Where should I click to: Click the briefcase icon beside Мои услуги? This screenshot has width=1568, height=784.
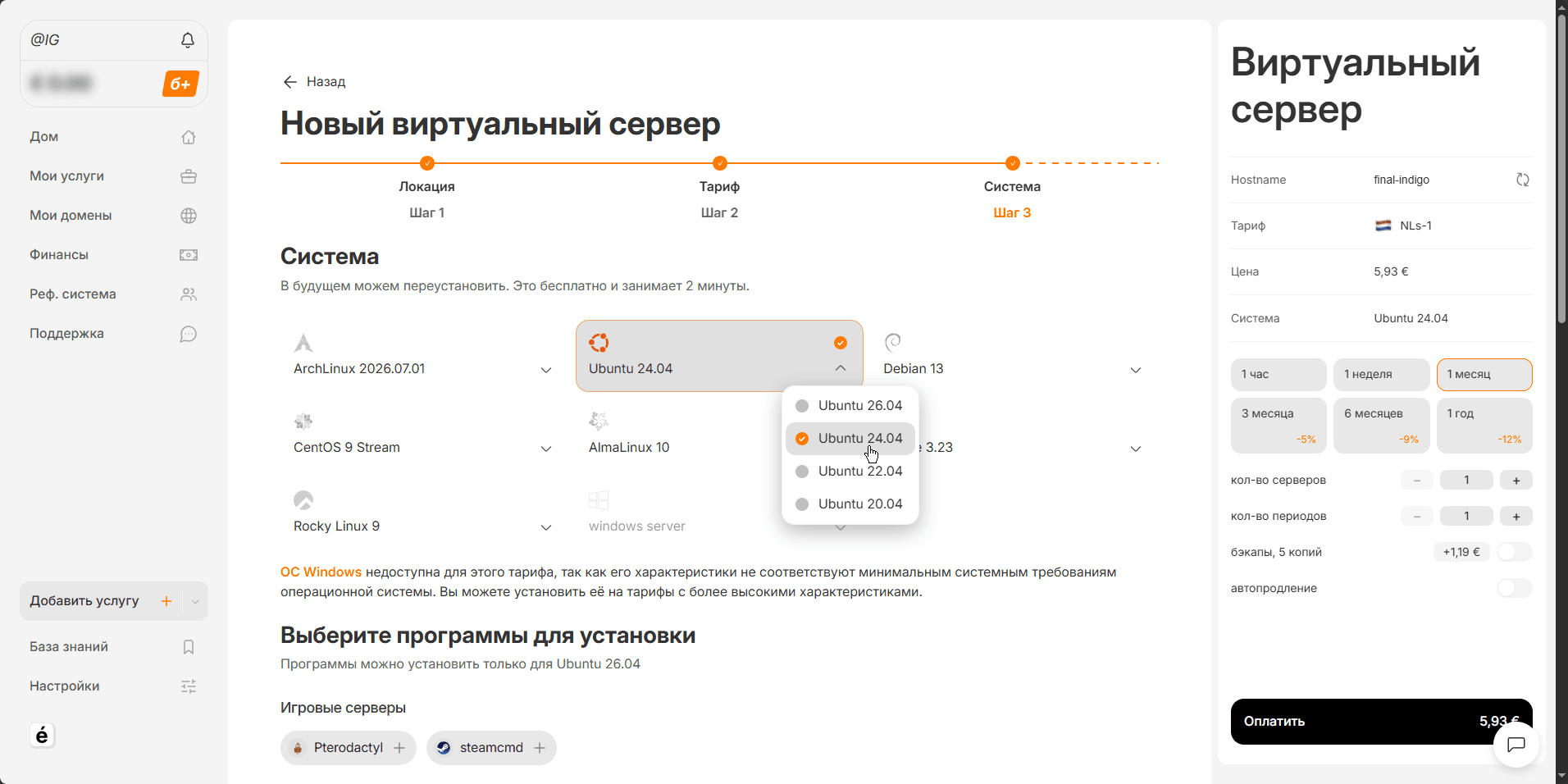tap(189, 176)
